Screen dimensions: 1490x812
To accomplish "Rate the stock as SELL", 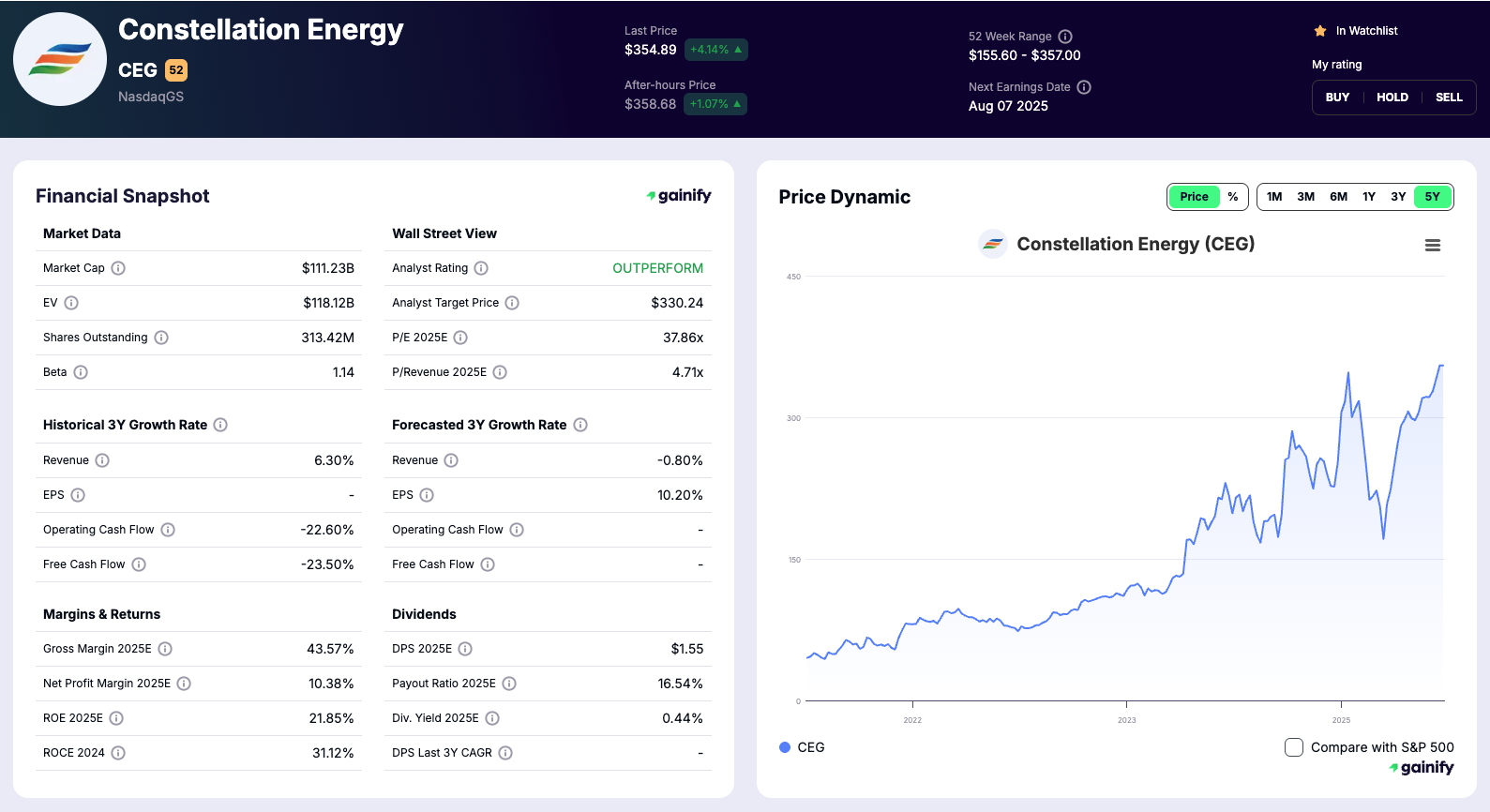I will (1449, 98).
